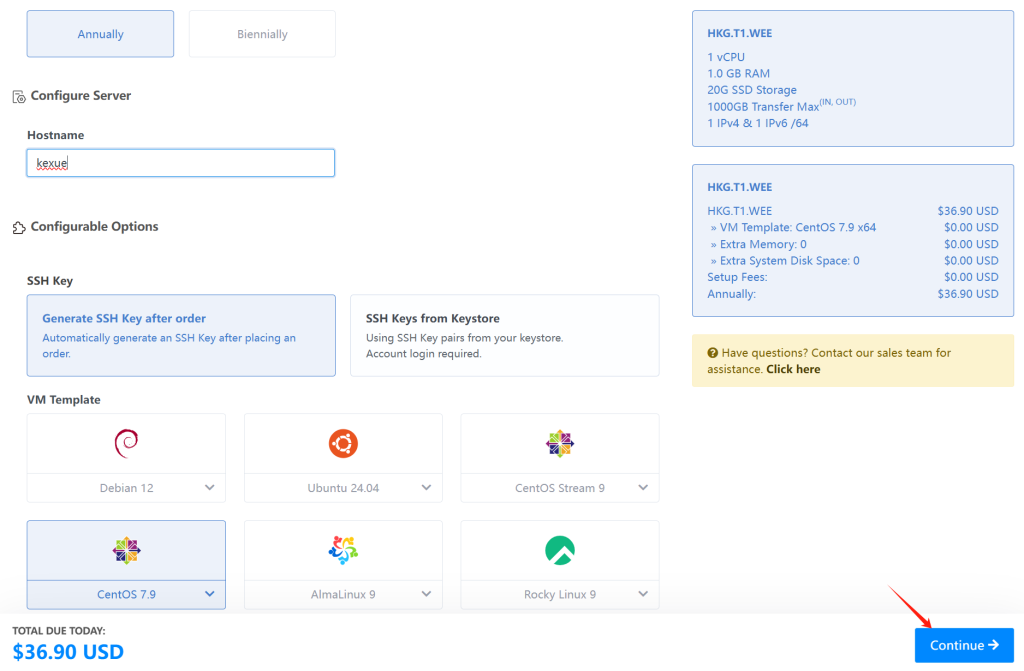
Task: Choose SSH Keys from Keystore option
Action: [504, 335]
